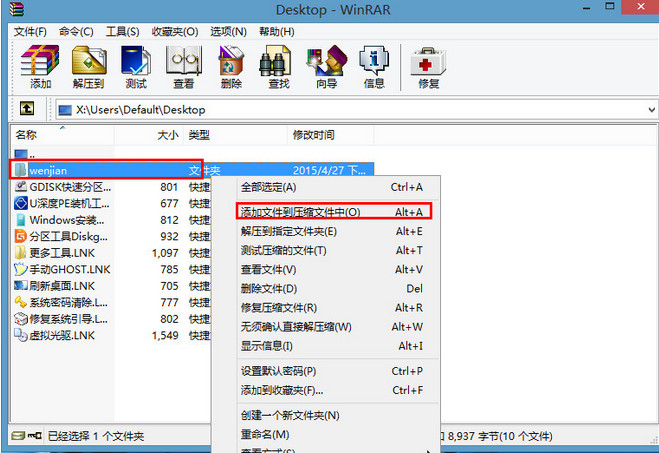Choose 测试压缩的文件(T) in context menu

(x=332, y=250)
